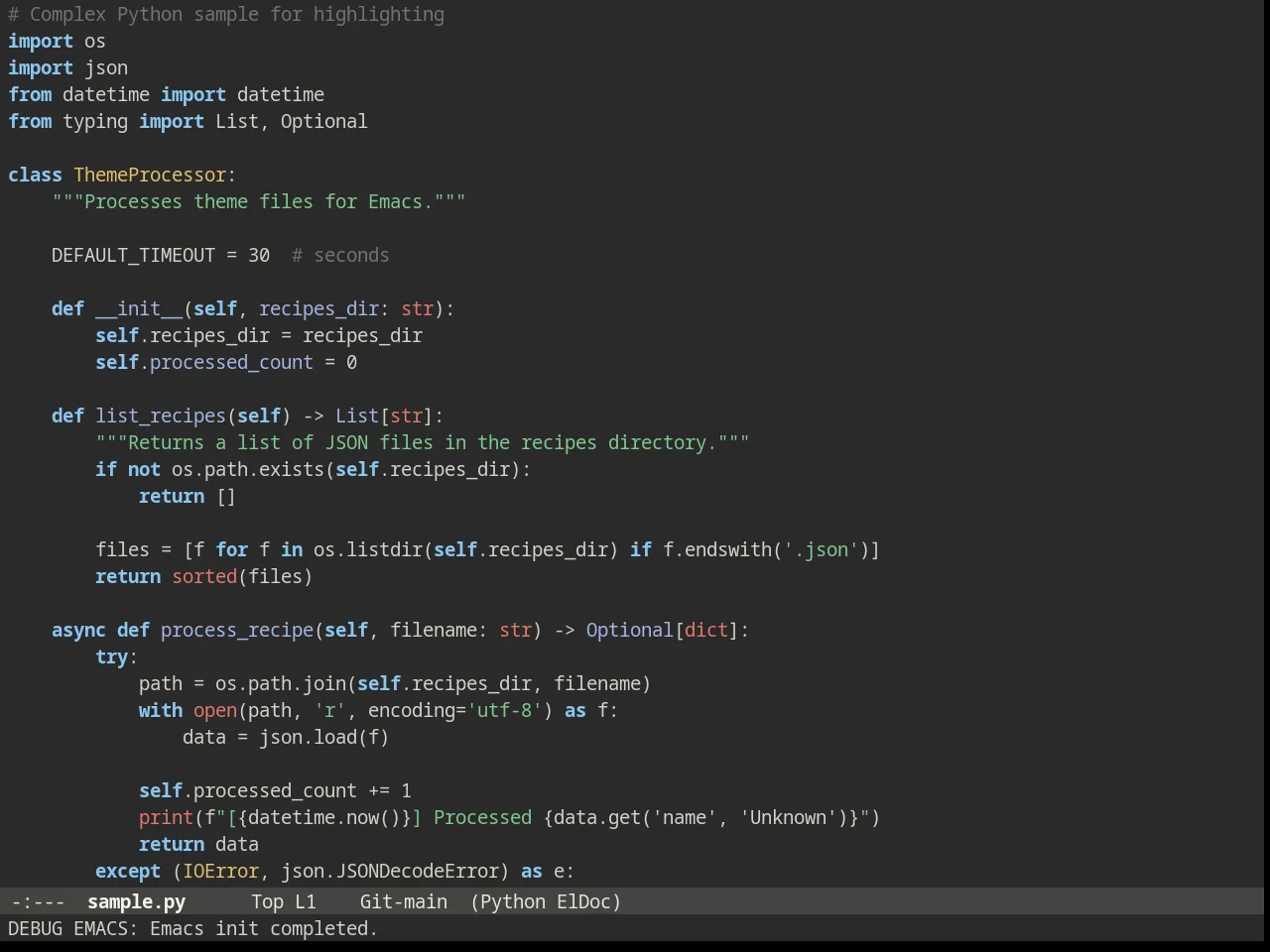Click 'from datetime import datetime' line
Screen dimensions: 1270x952
click(x=166, y=95)
